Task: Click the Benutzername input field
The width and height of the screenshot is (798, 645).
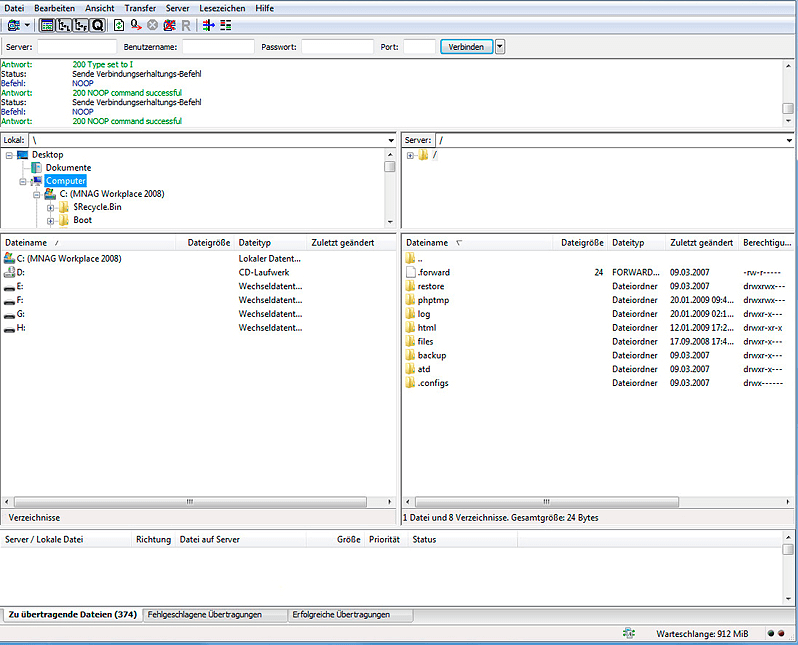Action: click(218, 47)
